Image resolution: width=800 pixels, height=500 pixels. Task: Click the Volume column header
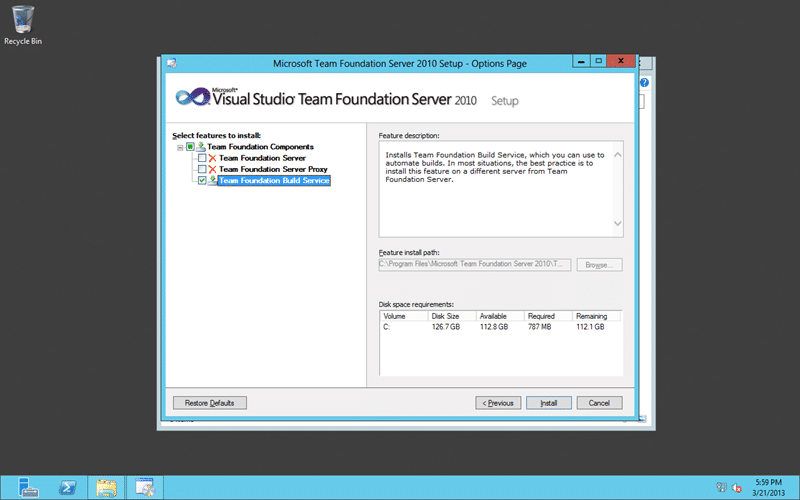(404, 316)
